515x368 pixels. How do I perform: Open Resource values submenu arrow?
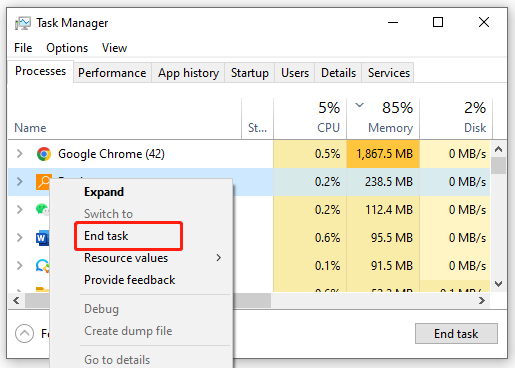pos(218,258)
